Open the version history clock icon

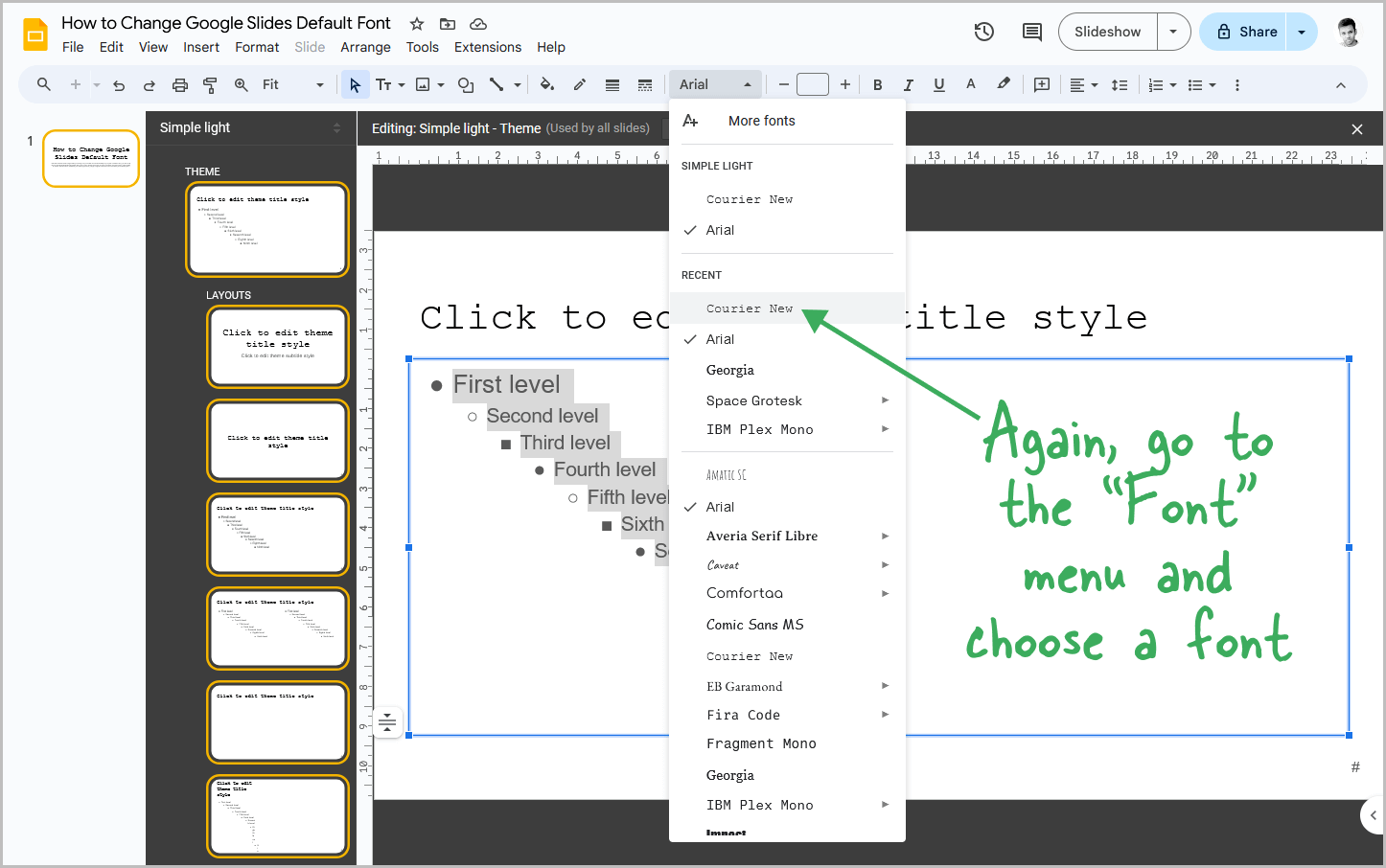coord(984,32)
